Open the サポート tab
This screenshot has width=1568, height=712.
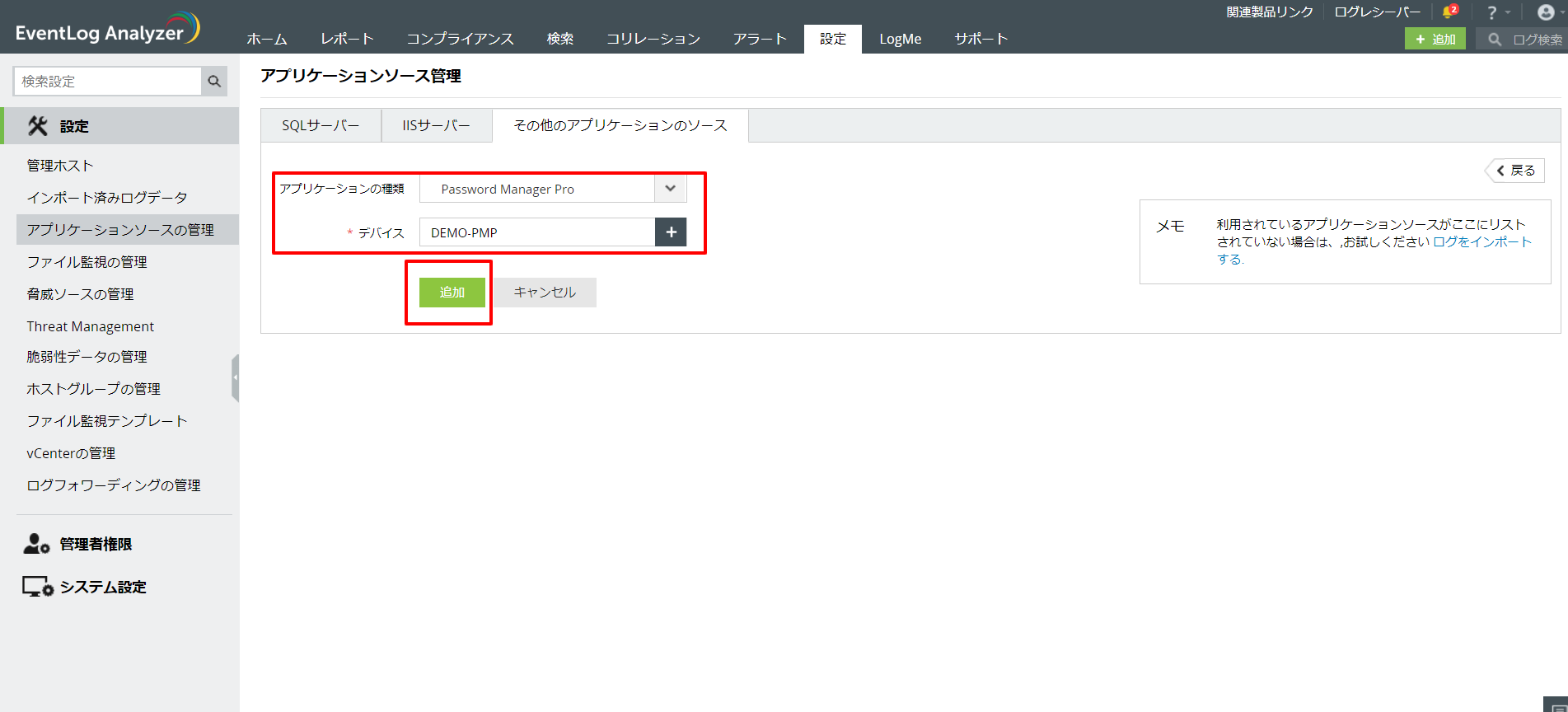tap(981, 39)
